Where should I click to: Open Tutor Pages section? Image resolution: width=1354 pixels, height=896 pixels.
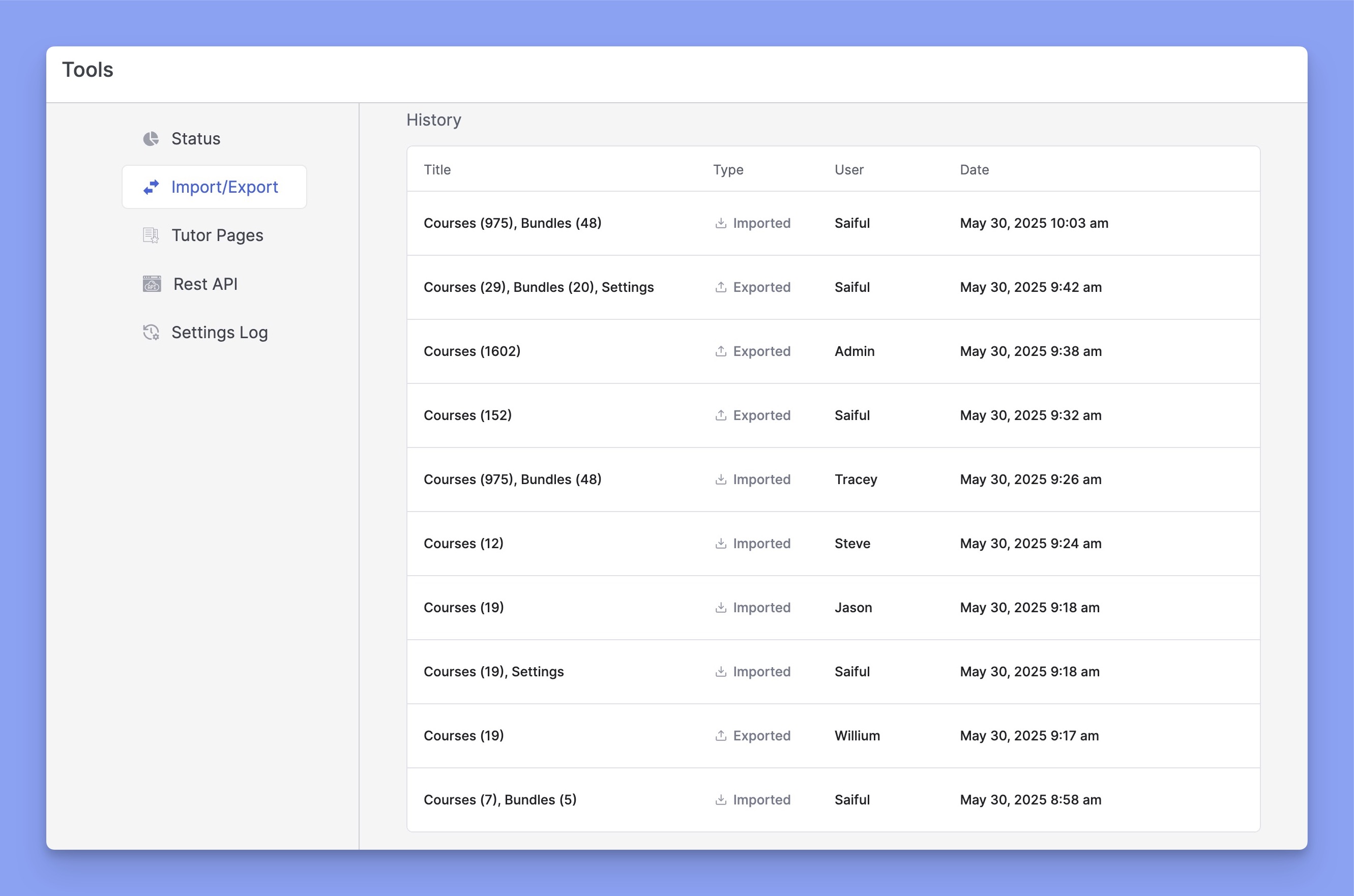click(214, 235)
